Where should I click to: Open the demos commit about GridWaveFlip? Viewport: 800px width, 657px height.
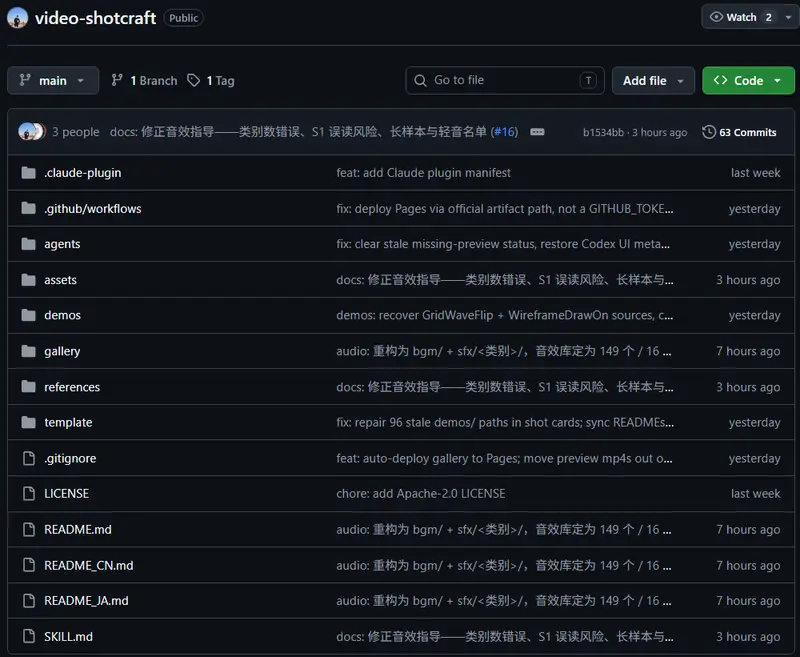pos(505,315)
